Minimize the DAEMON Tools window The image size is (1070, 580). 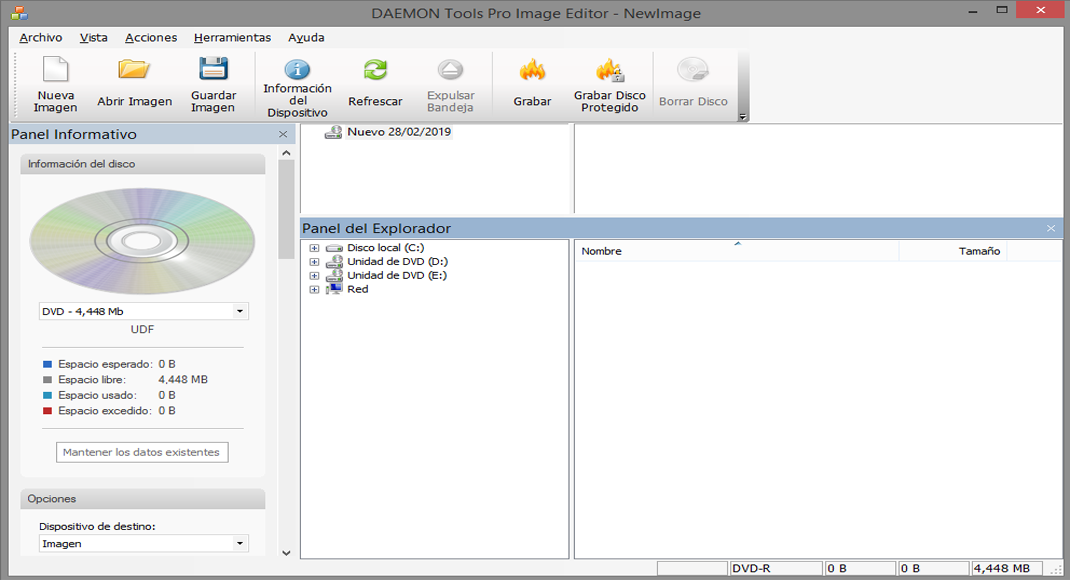[972, 11]
